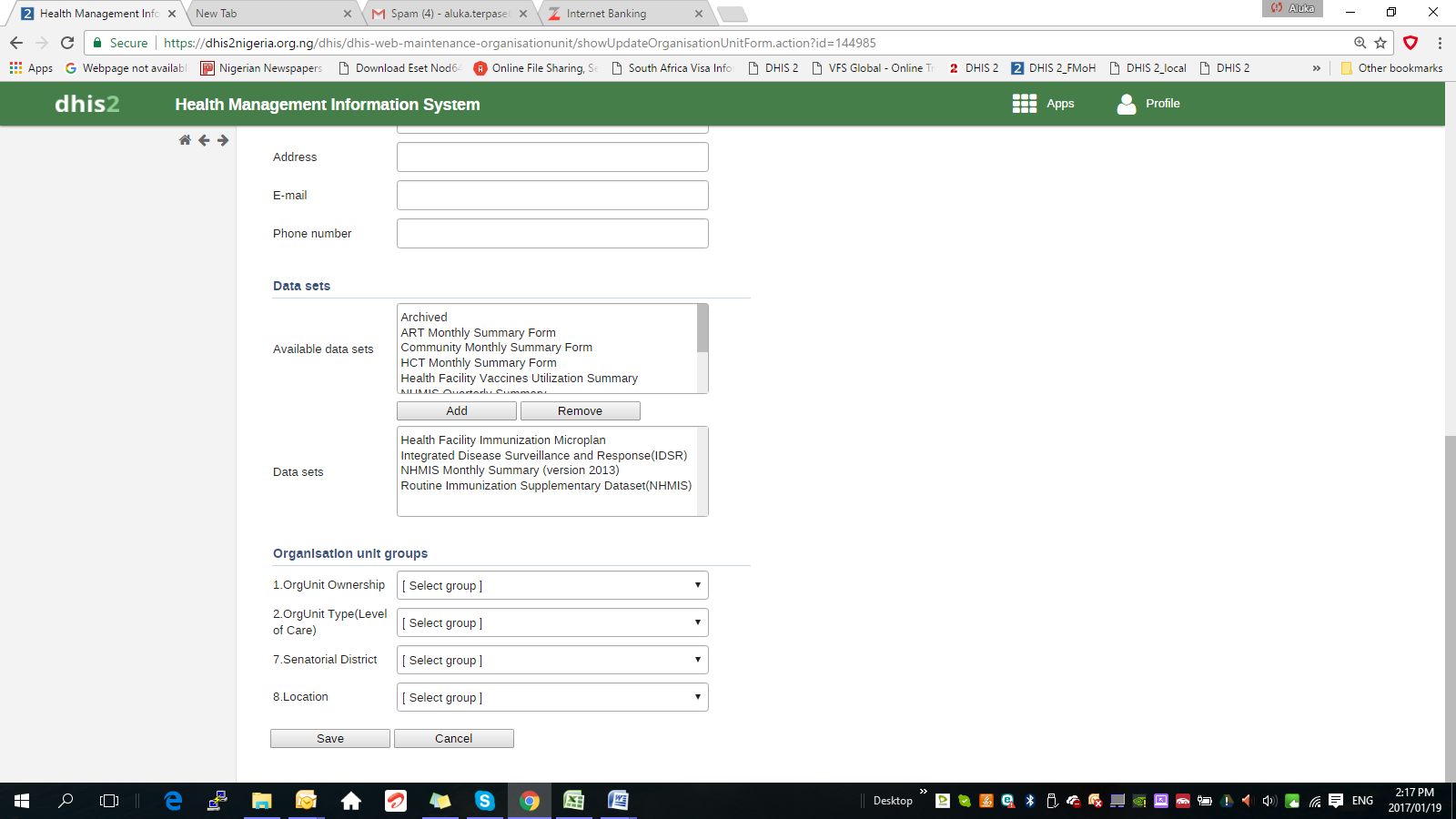Bookmark this page with the star icon
The width and height of the screenshot is (1456, 819).
[x=1380, y=43]
